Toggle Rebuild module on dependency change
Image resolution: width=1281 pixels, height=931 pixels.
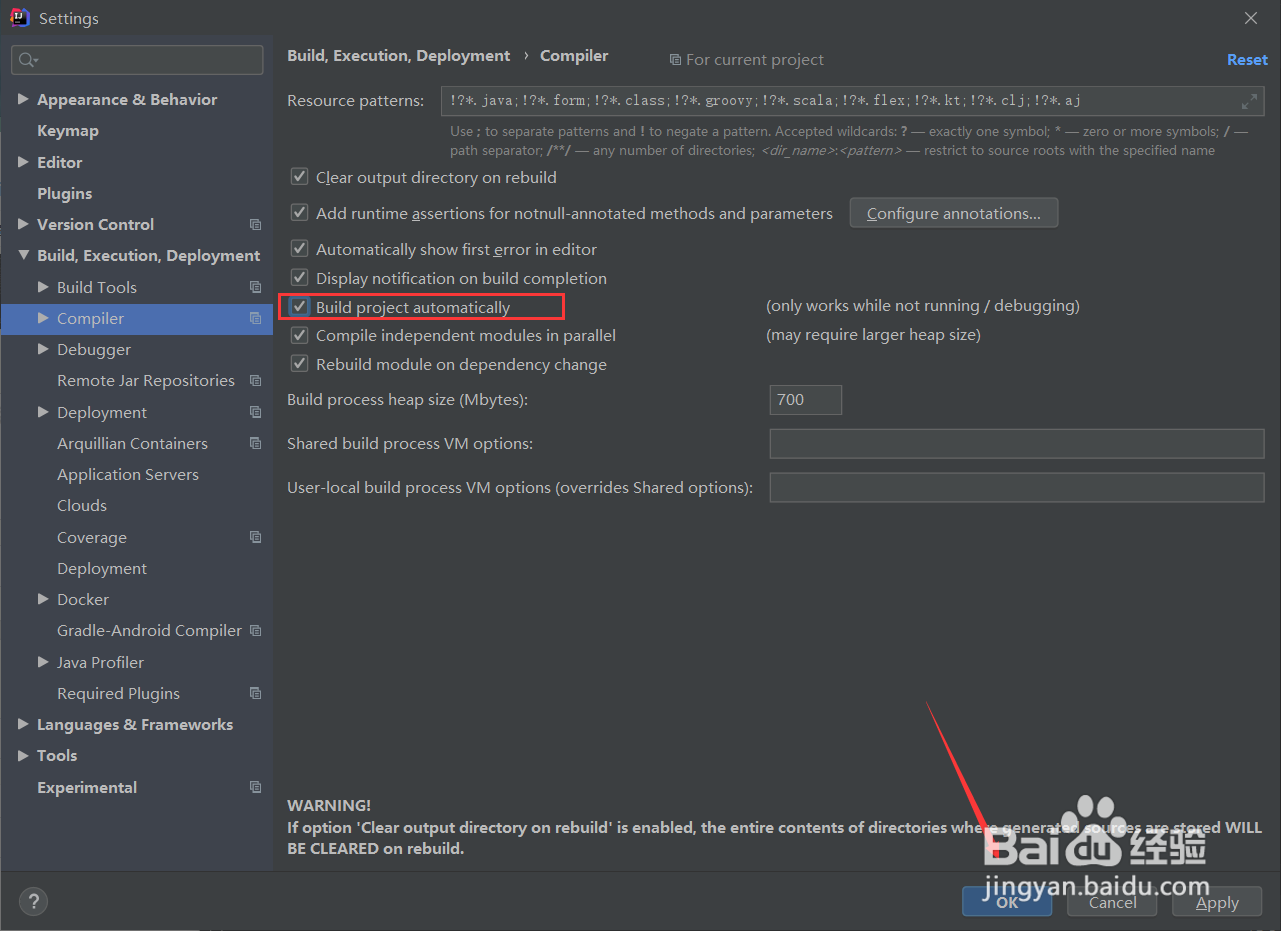pos(299,364)
